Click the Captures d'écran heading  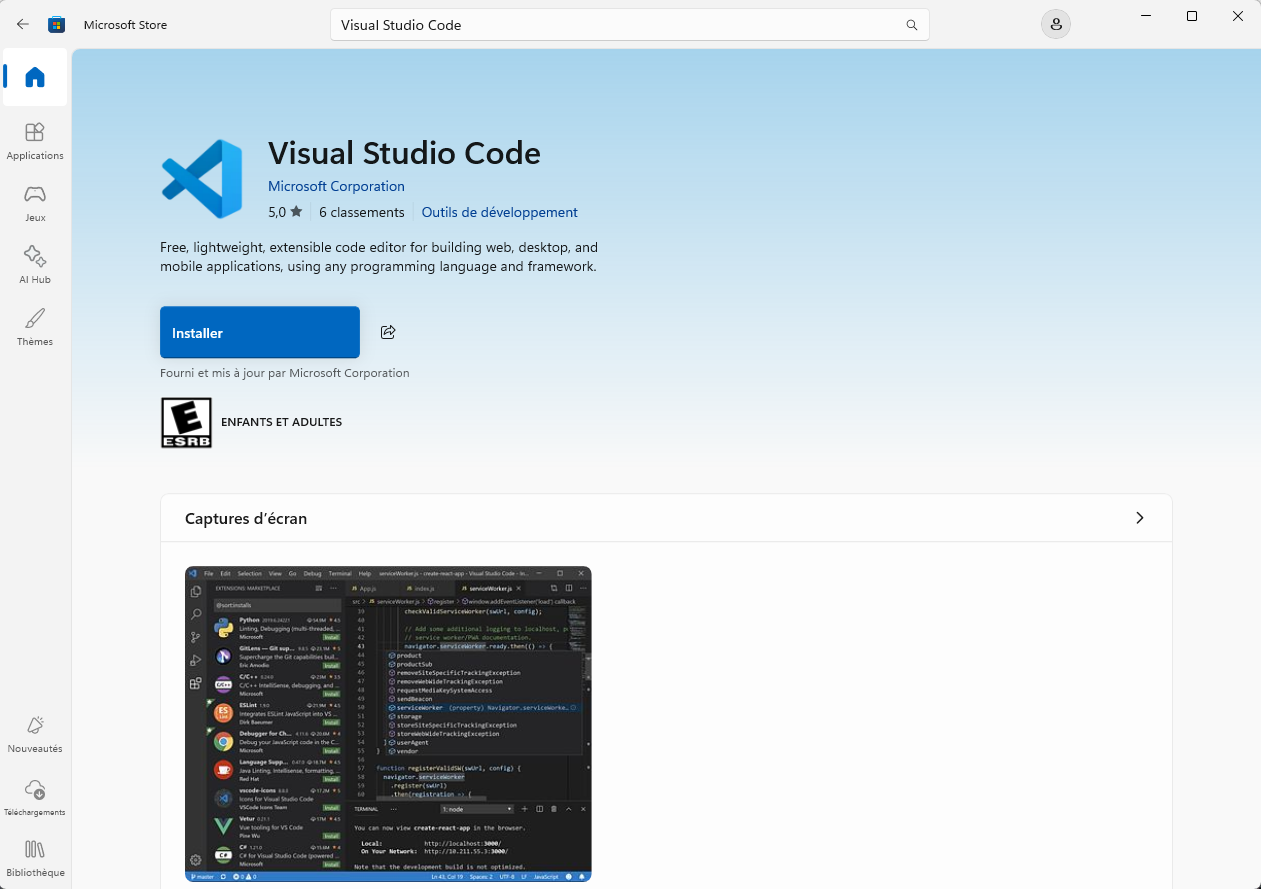246,518
